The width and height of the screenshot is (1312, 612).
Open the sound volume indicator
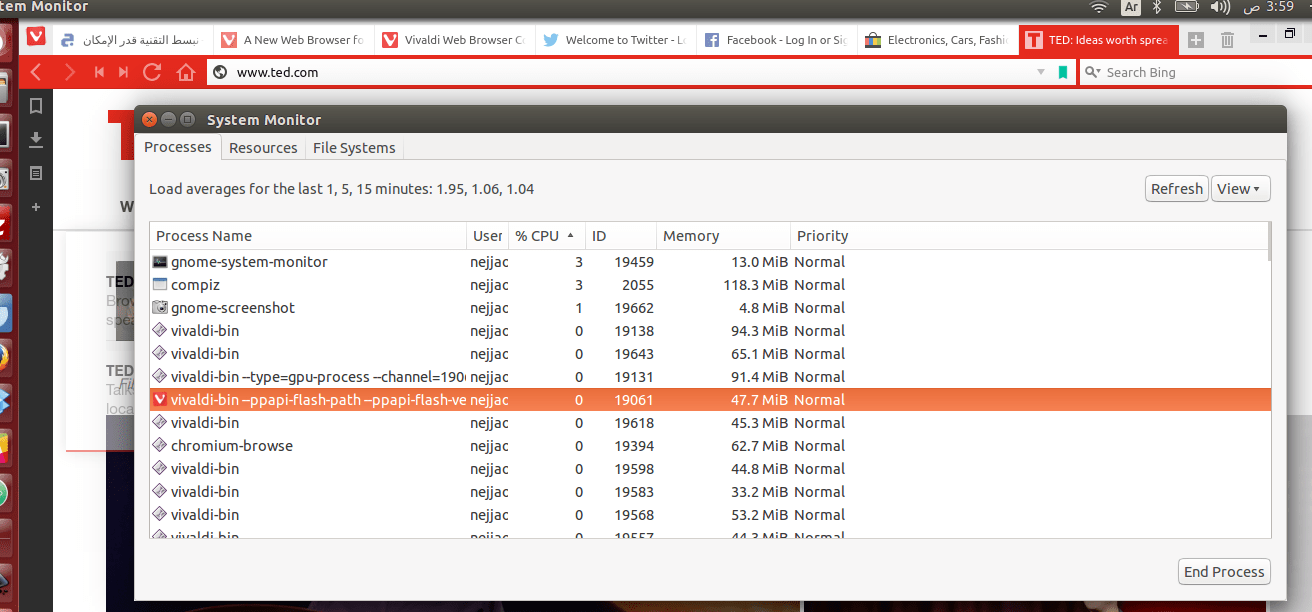1220,7
